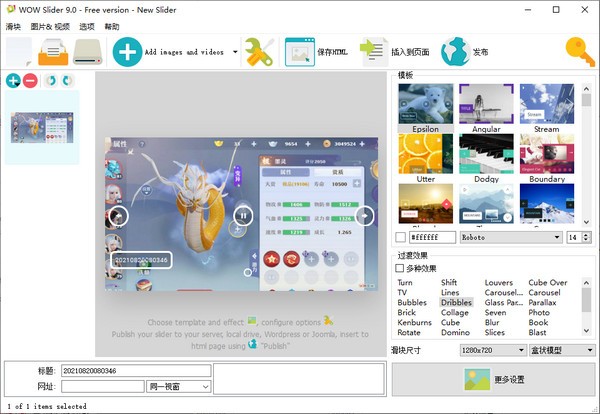Viewport: 600px width, 414px height.
Task: Click the save project disk icon
Action: point(88,52)
